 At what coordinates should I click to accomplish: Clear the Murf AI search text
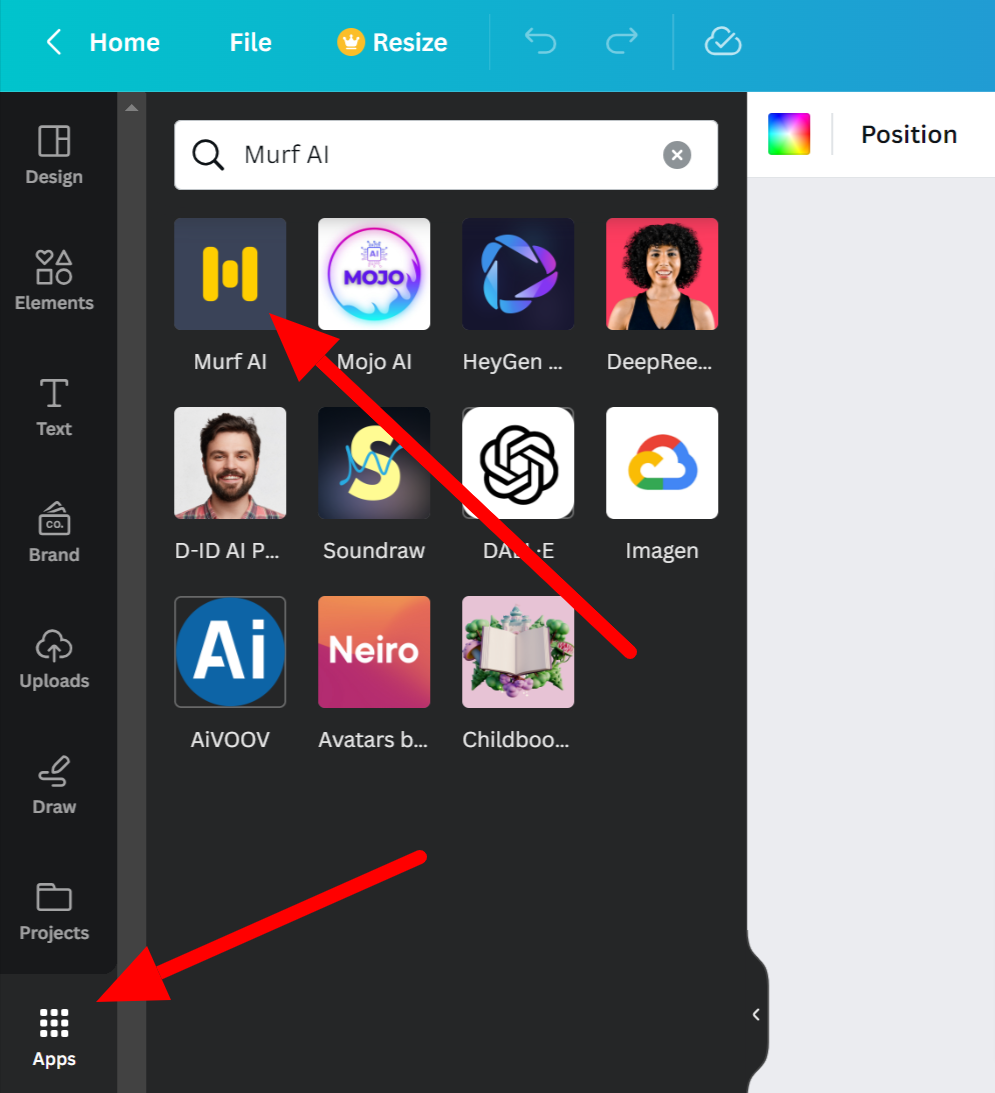pos(677,155)
